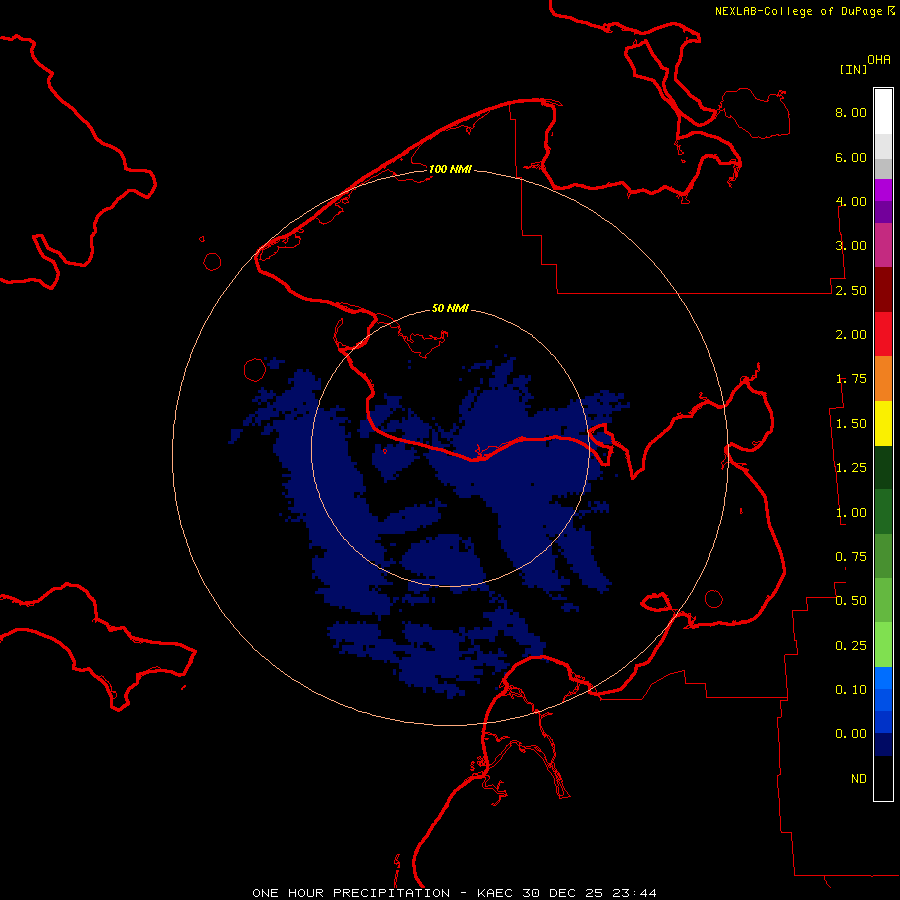Pick the dark red legend swatch
Screen dimensions: 900x900
(883, 290)
